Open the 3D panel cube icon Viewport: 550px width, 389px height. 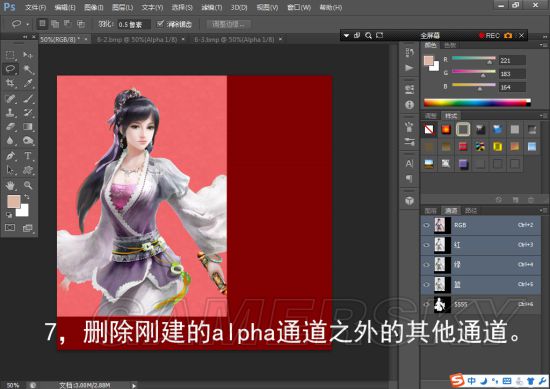pos(409,201)
